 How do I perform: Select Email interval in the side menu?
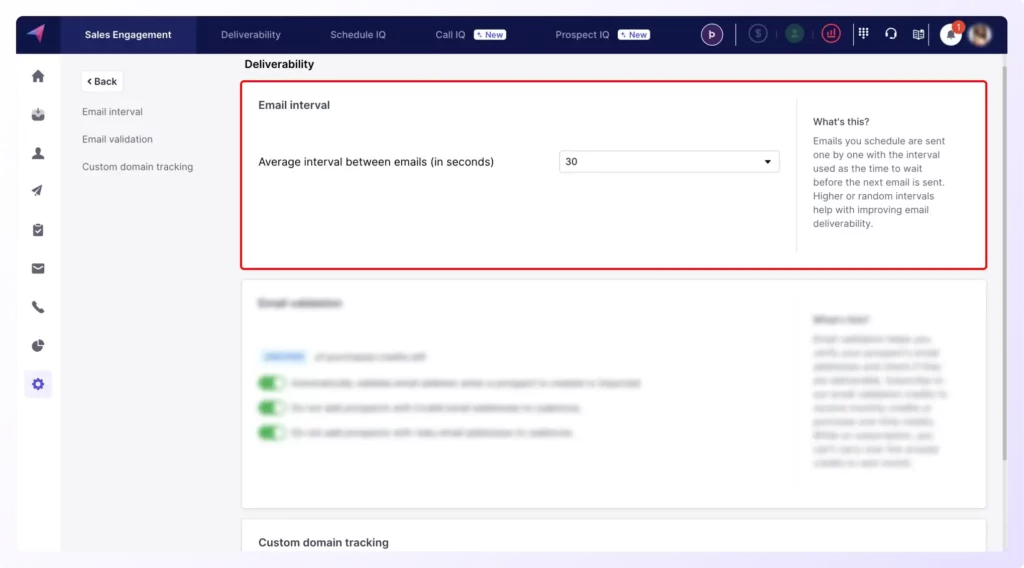(x=112, y=112)
